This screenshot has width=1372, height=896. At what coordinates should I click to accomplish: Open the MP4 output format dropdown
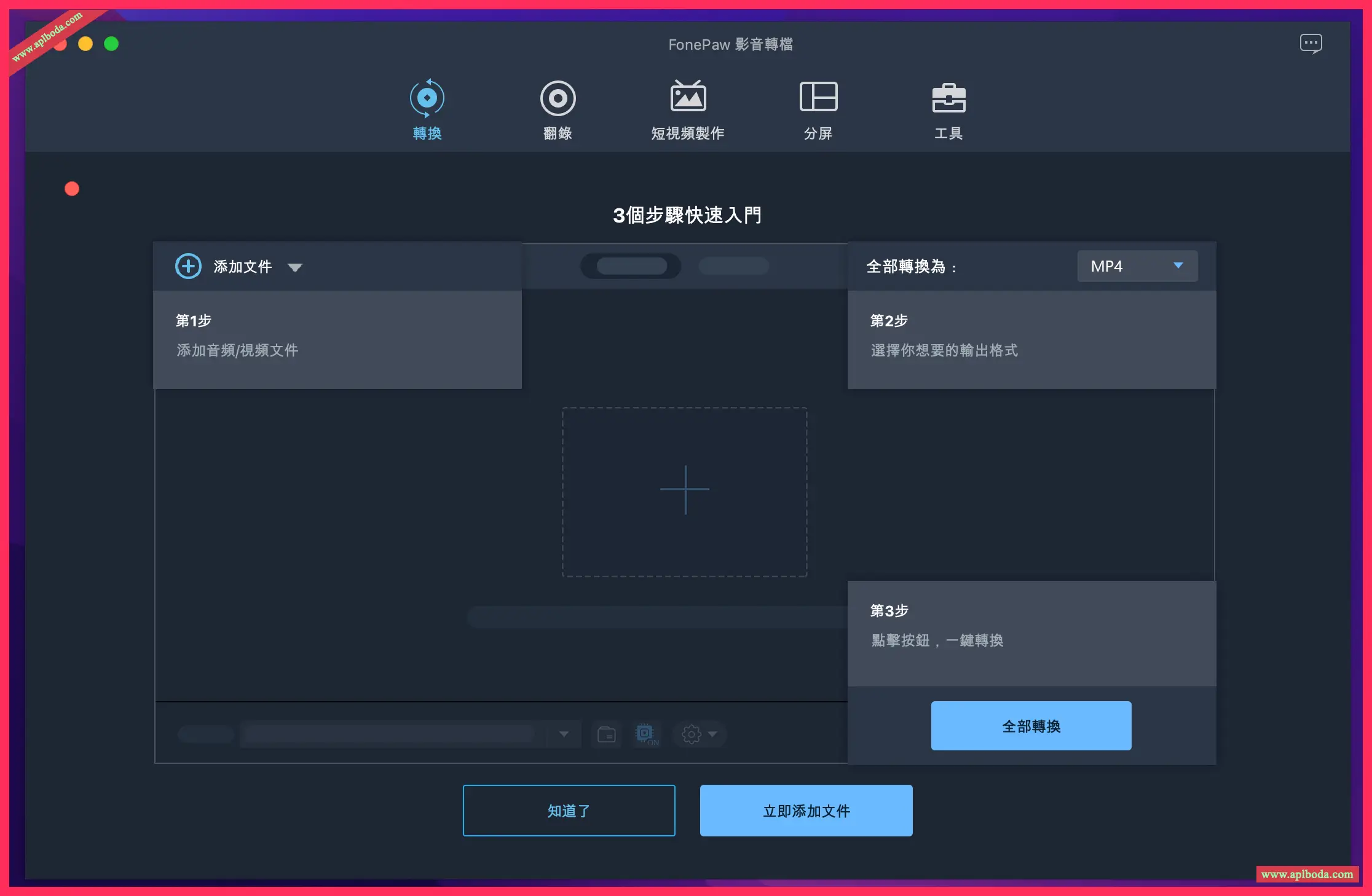[x=1137, y=266]
